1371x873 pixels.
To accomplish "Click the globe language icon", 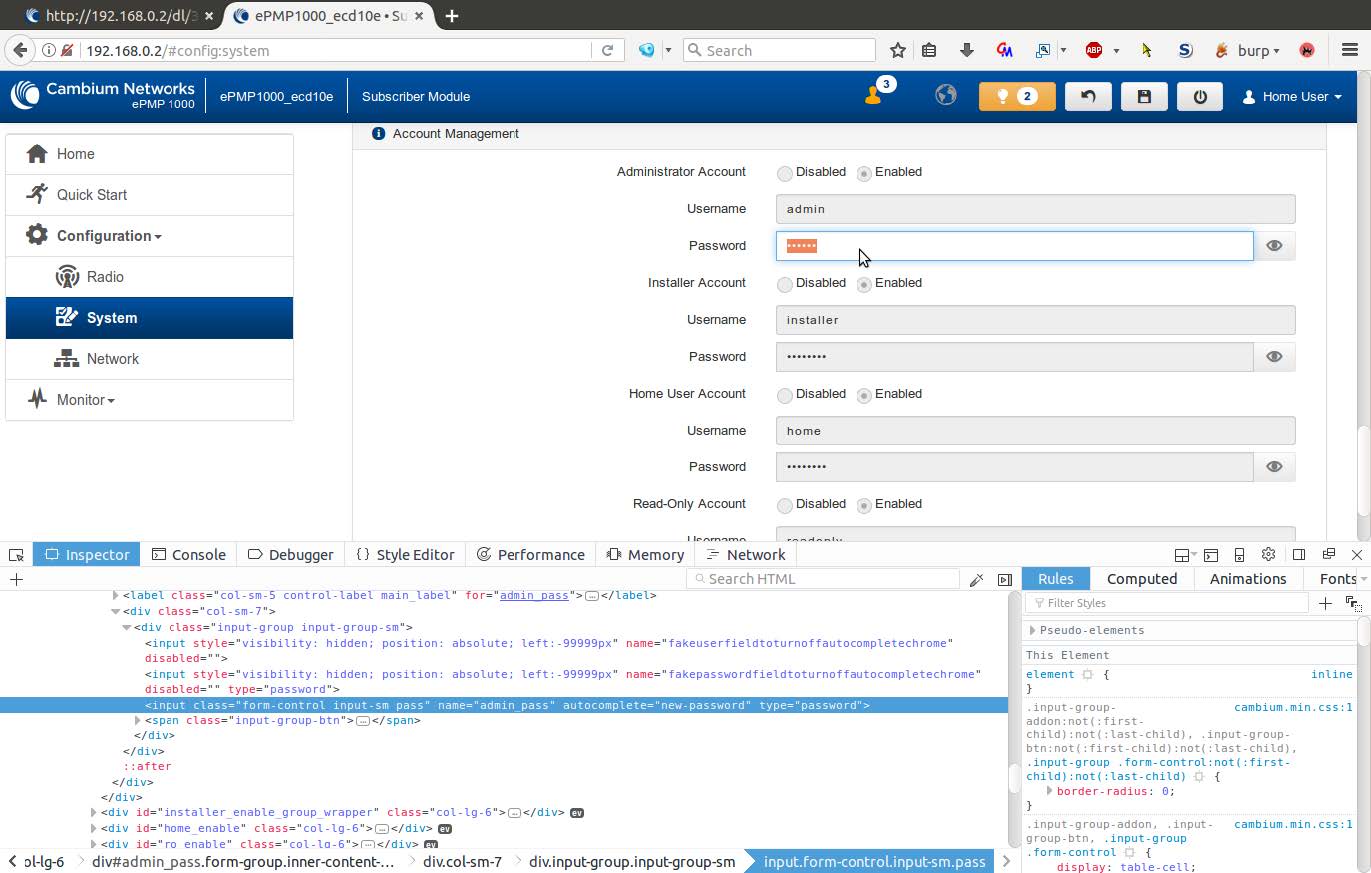I will pos(945,95).
